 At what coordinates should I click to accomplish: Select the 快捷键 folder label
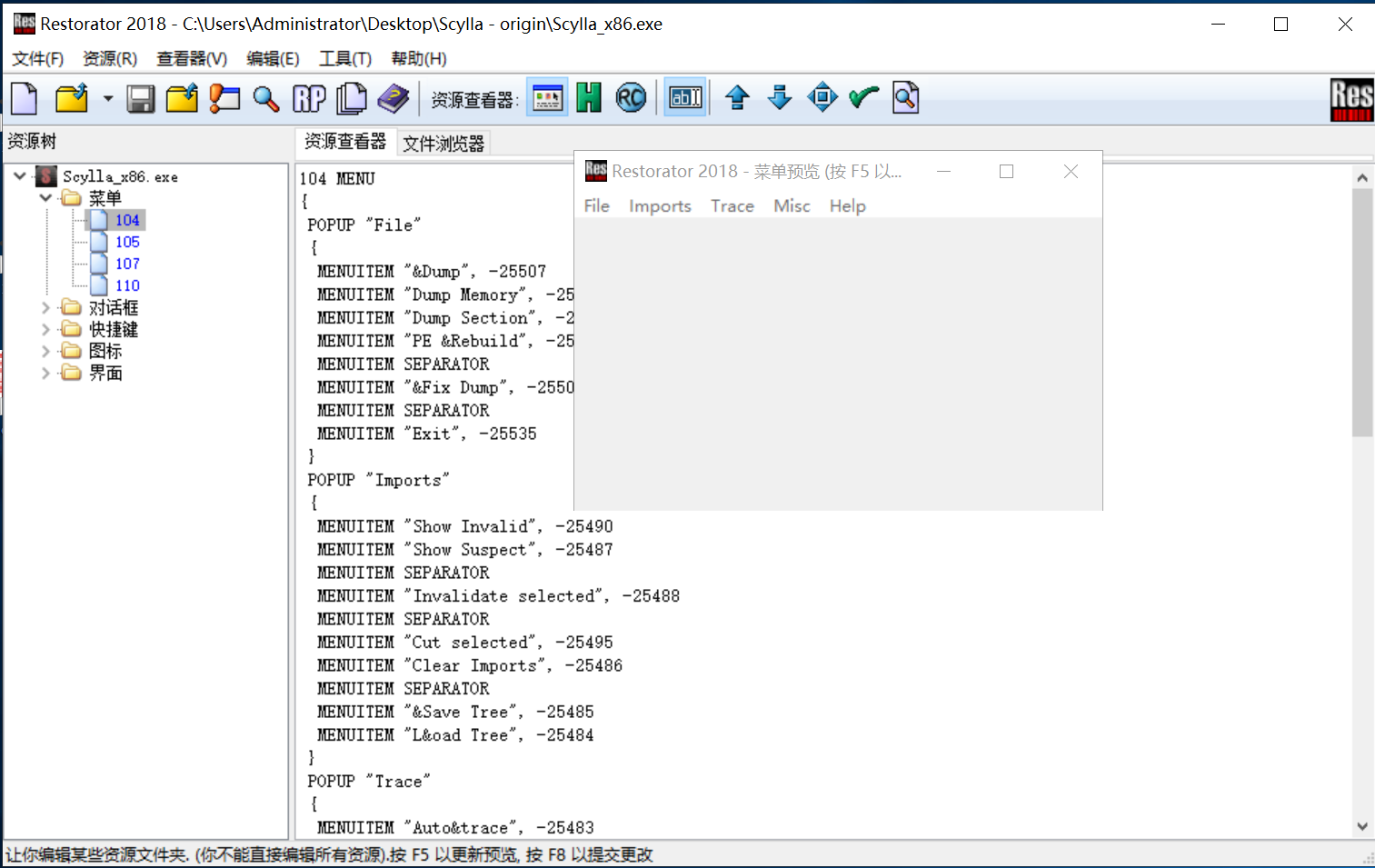tap(114, 329)
